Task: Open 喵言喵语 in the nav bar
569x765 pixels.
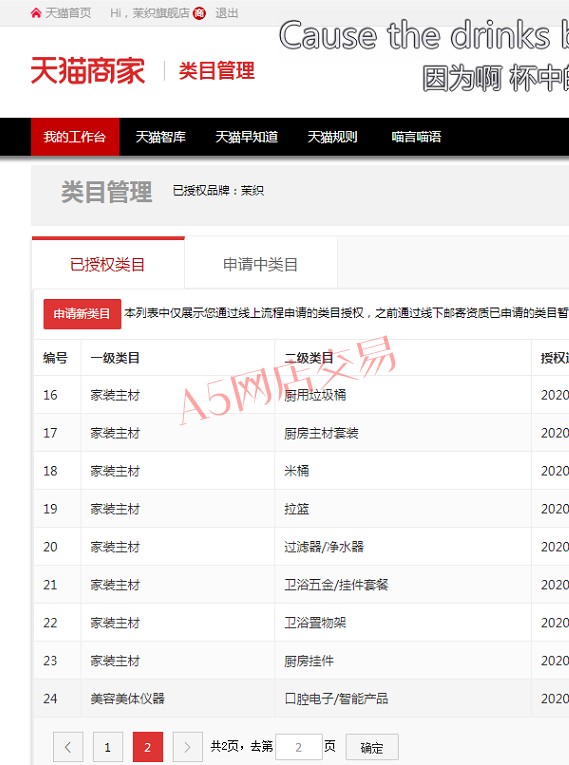Action: point(416,137)
